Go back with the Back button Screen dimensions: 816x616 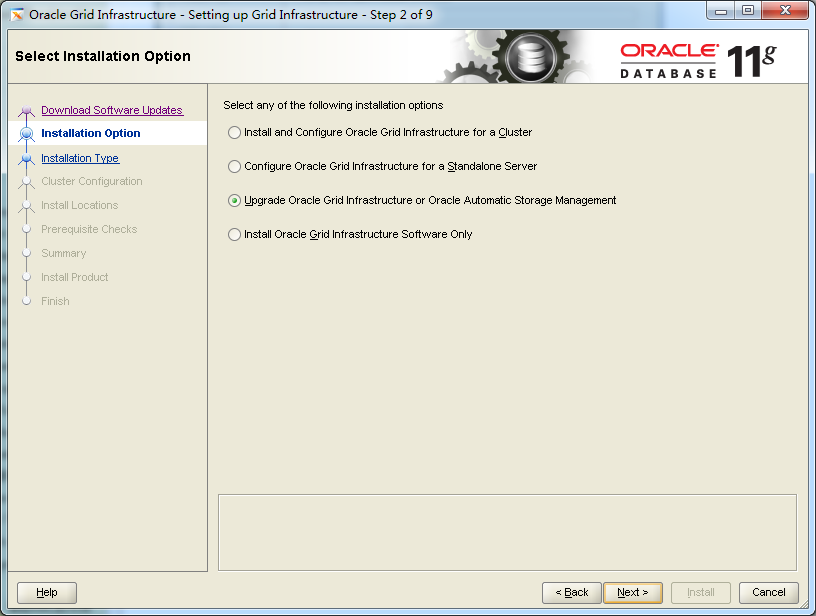(x=571, y=593)
